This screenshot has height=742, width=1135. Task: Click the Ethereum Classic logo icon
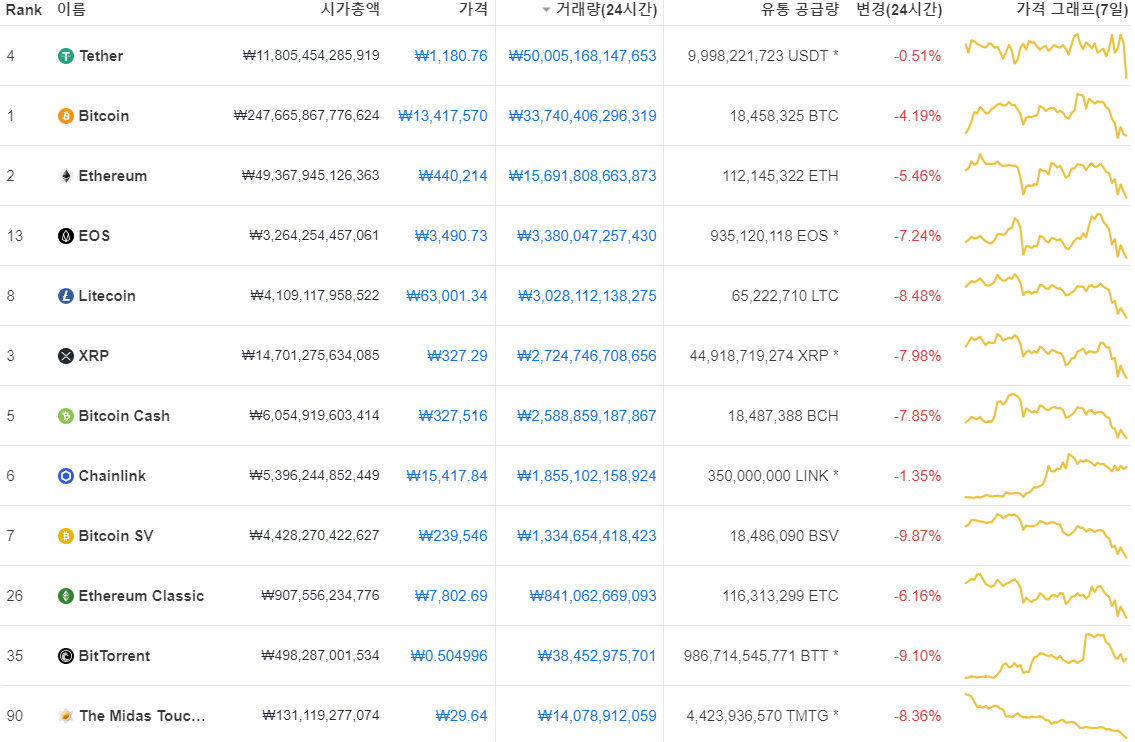click(66, 596)
